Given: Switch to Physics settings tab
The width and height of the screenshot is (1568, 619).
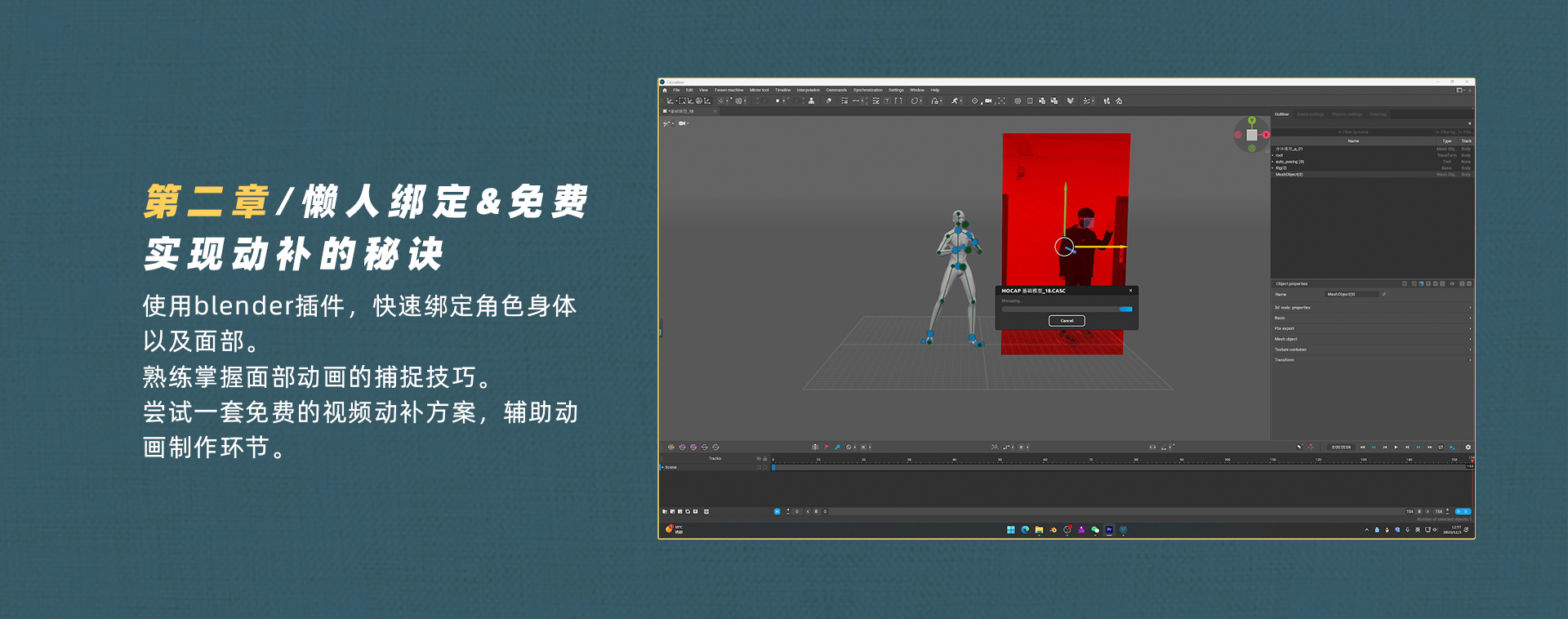Looking at the screenshot, I should point(1347,114).
